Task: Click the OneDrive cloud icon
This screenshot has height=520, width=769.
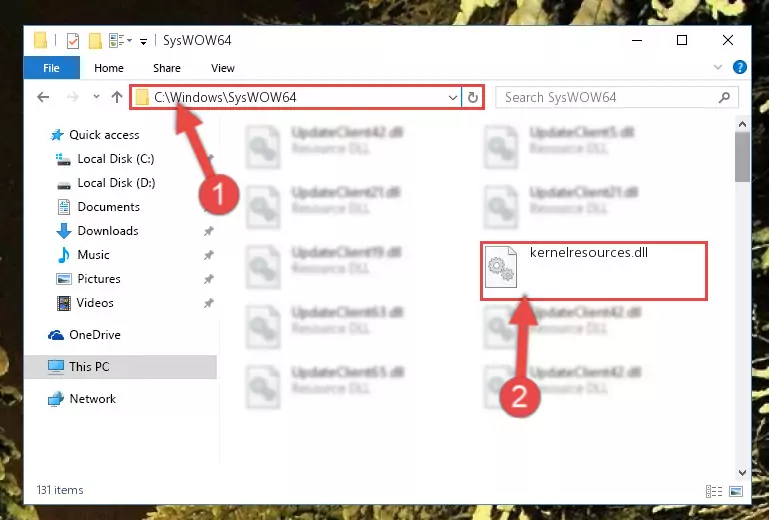Action: coord(55,335)
